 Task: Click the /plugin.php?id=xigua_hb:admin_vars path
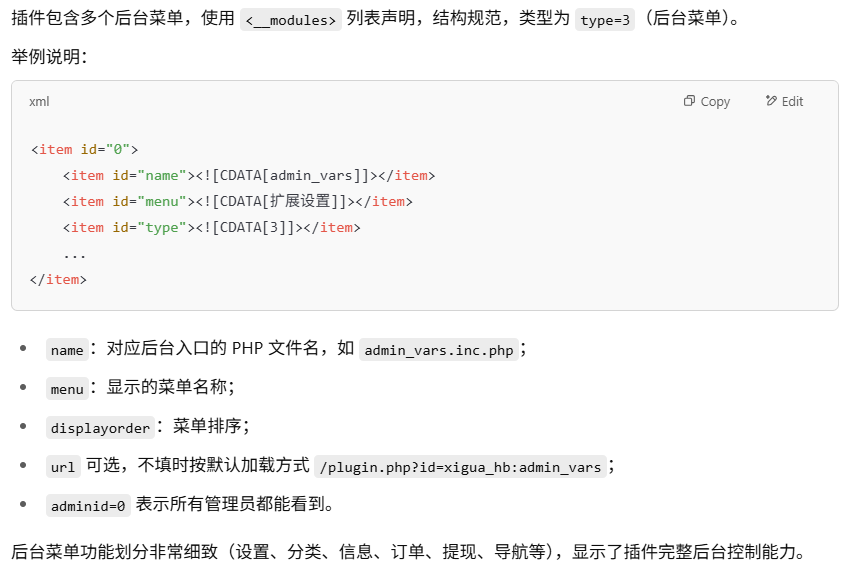click(x=460, y=467)
